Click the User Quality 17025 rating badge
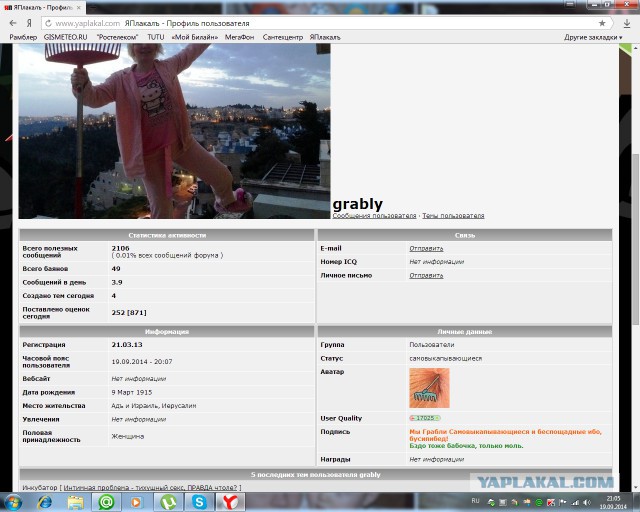Viewport: 640px width, 512px height. click(425, 418)
